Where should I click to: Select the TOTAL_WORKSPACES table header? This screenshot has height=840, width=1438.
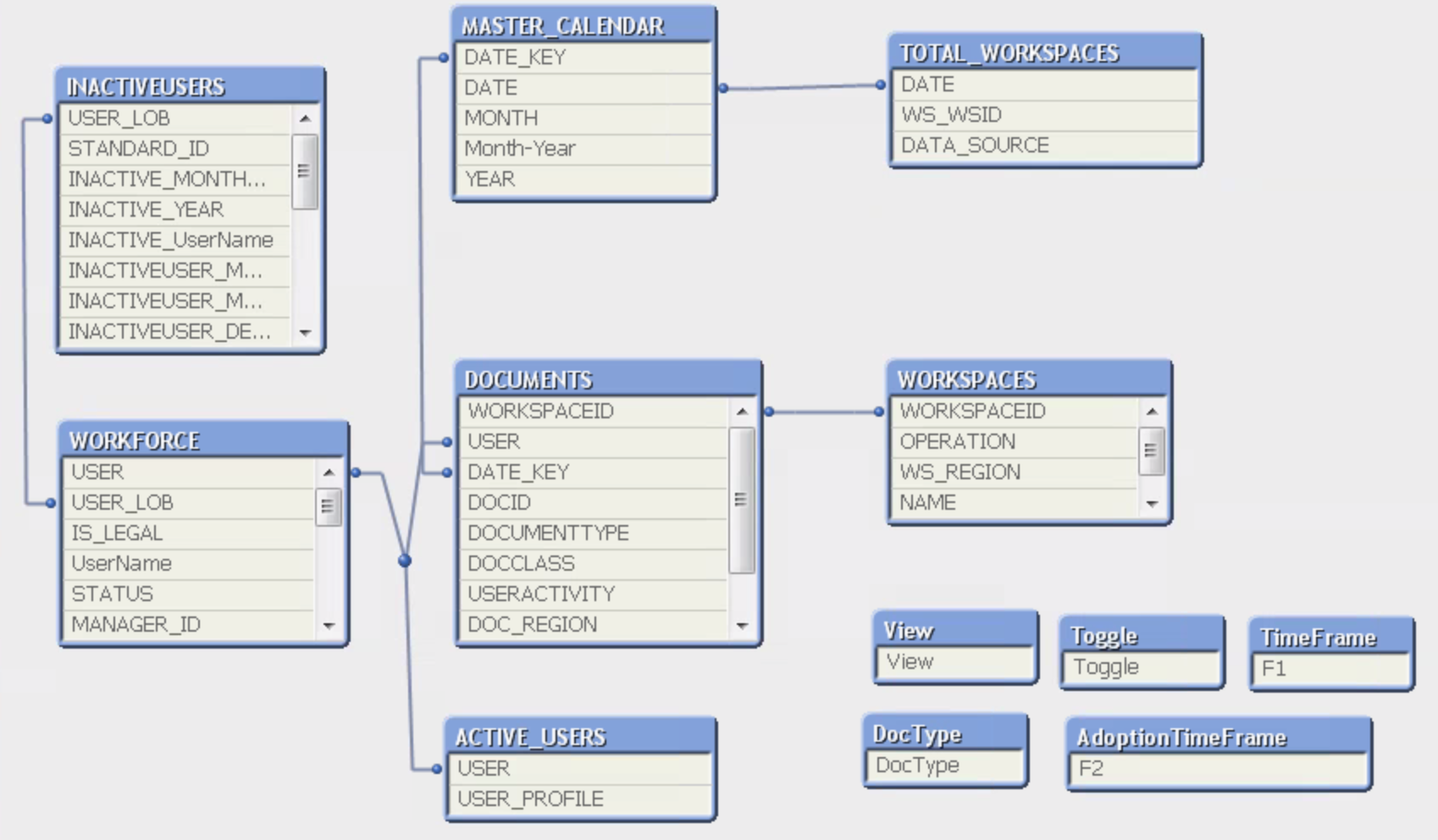click(x=1046, y=52)
